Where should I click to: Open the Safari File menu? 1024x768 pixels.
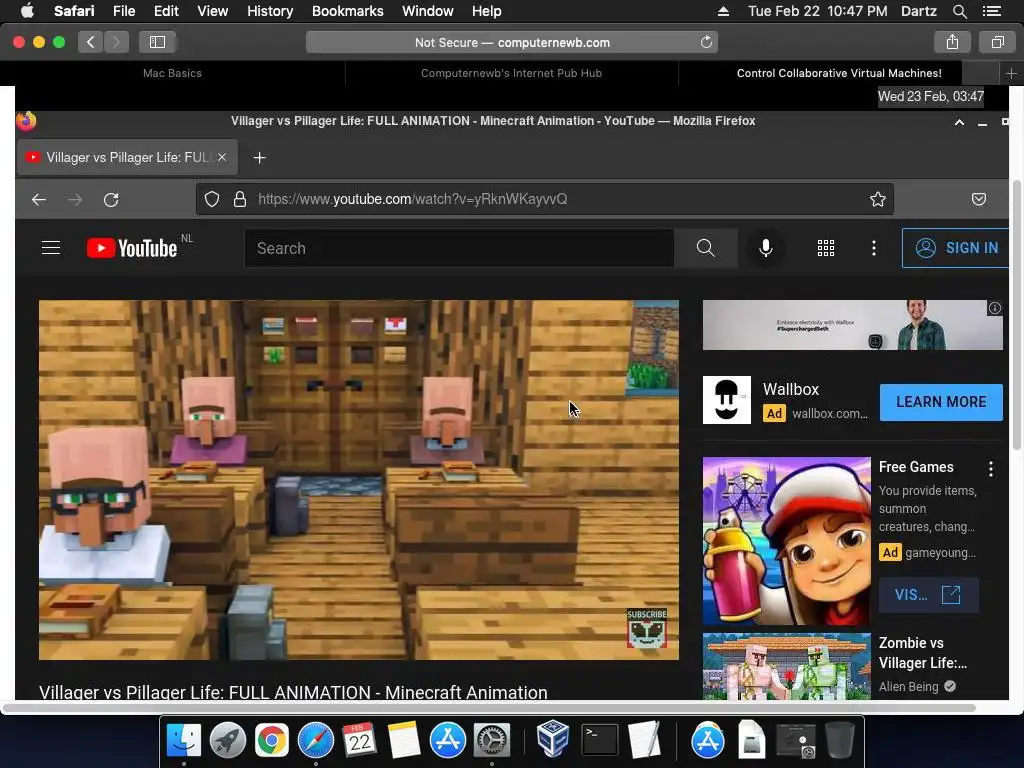click(x=124, y=11)
